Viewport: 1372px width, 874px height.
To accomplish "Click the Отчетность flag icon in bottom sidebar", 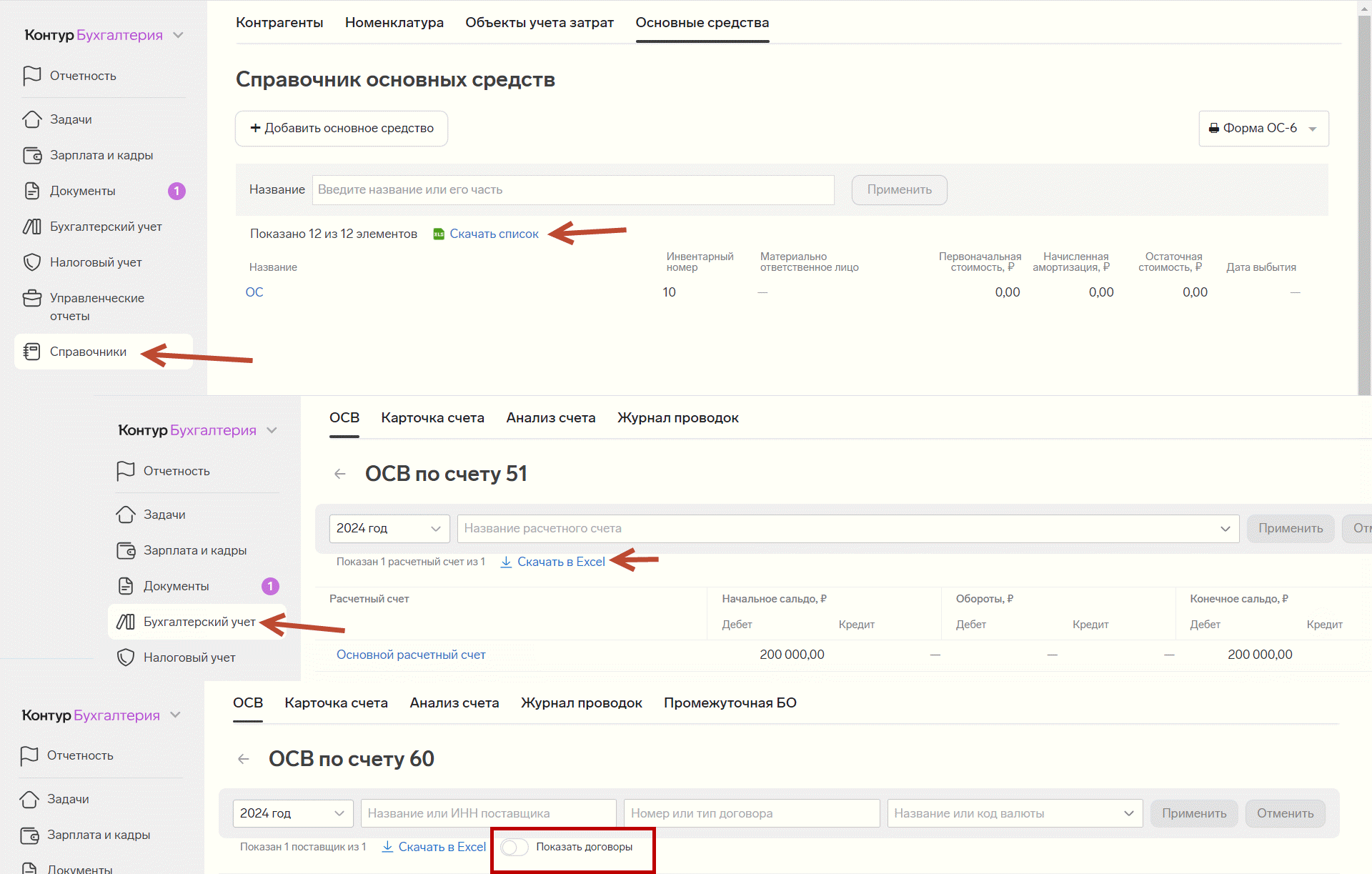I will 29,755.
